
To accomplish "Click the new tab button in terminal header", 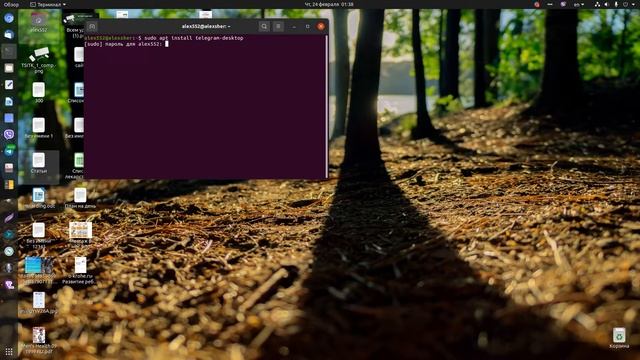I will tap(92, 27).
